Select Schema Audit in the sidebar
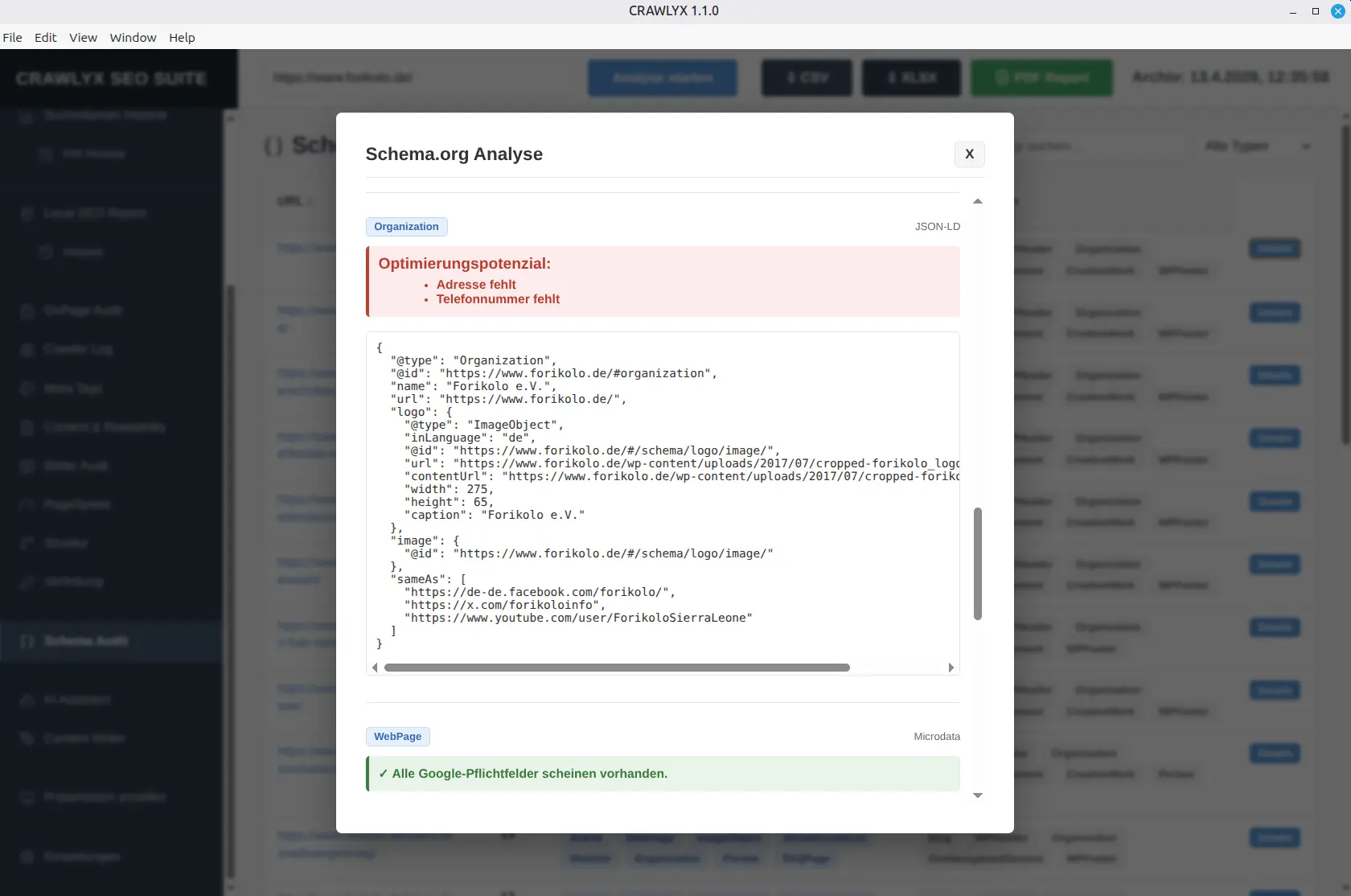Image resolution: width=1351 pixels, height=896 pixels. pyautogui.click(x=111, y=641)
